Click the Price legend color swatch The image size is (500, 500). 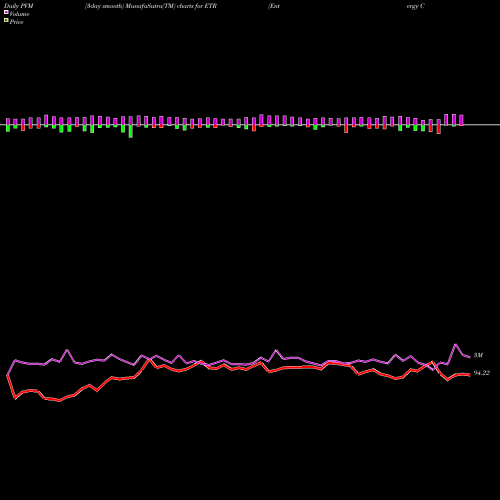pos(6,20)
